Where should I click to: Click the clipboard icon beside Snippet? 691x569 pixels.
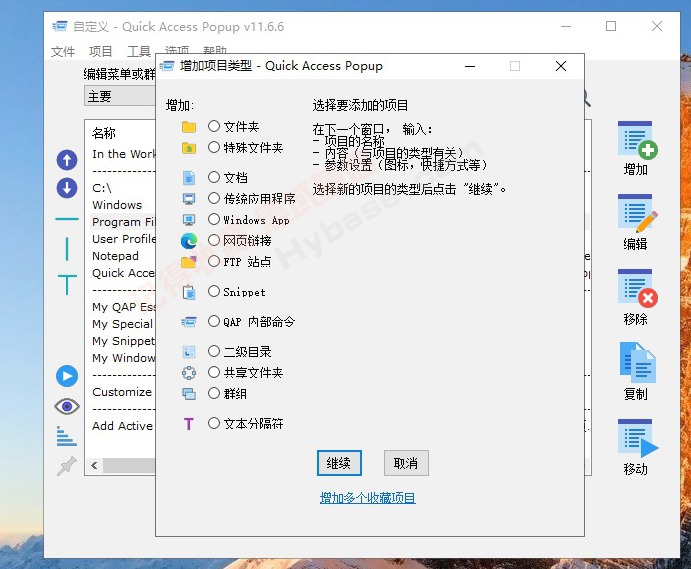189,292
